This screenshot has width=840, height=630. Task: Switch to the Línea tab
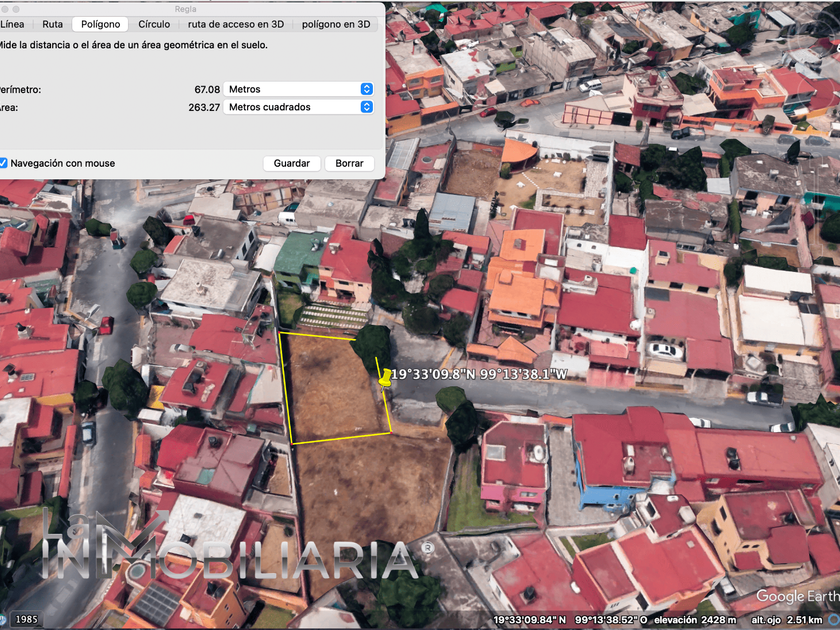click(x=12, y=24)
